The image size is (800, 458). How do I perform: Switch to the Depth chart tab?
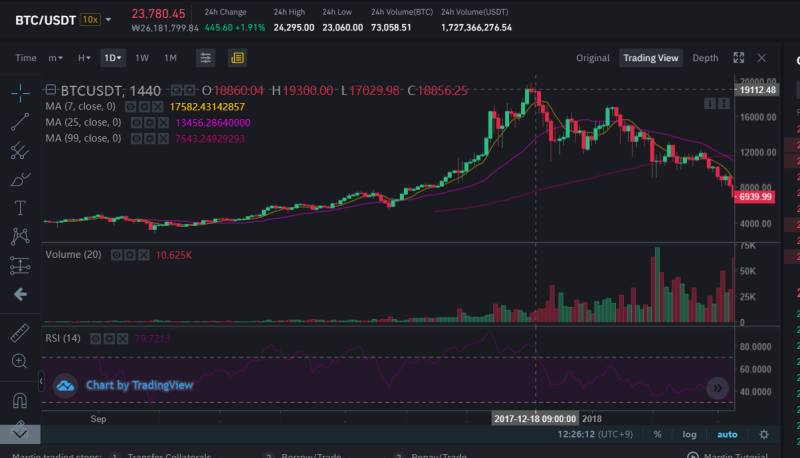point(705,58)
